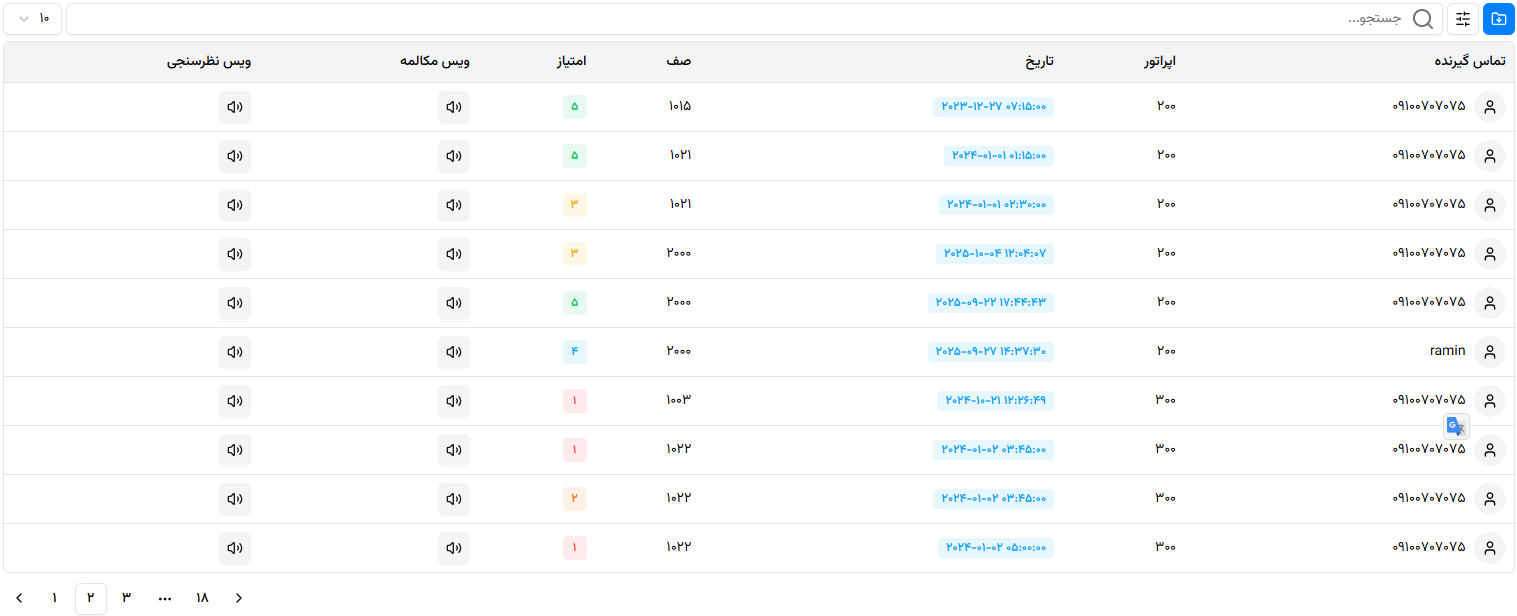Open the filter settings icon beside search
This screenshot has width=1517, height=616.
[x=1463, y=19]
